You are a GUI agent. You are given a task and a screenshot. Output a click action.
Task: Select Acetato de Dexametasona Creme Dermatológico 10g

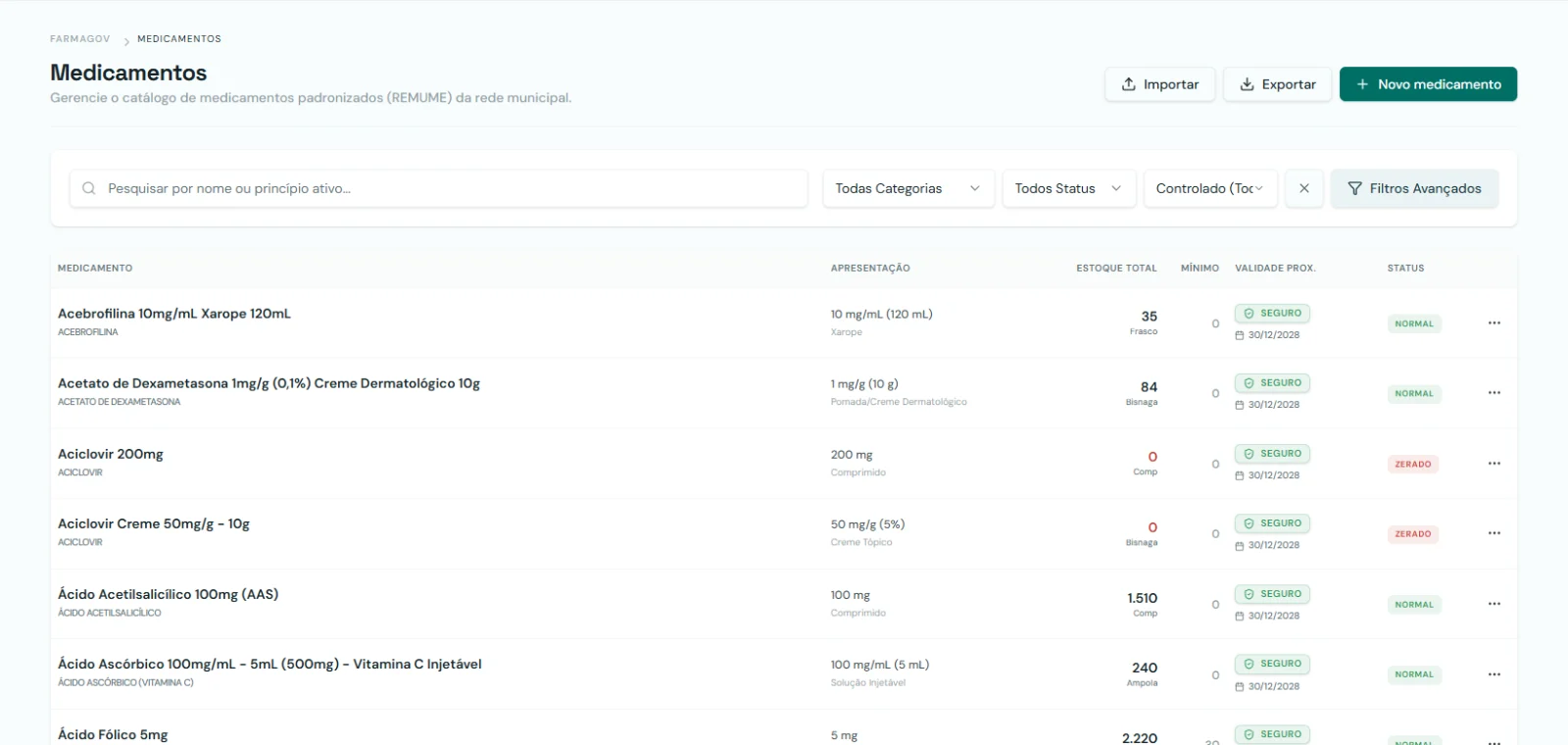coord(269,383)
